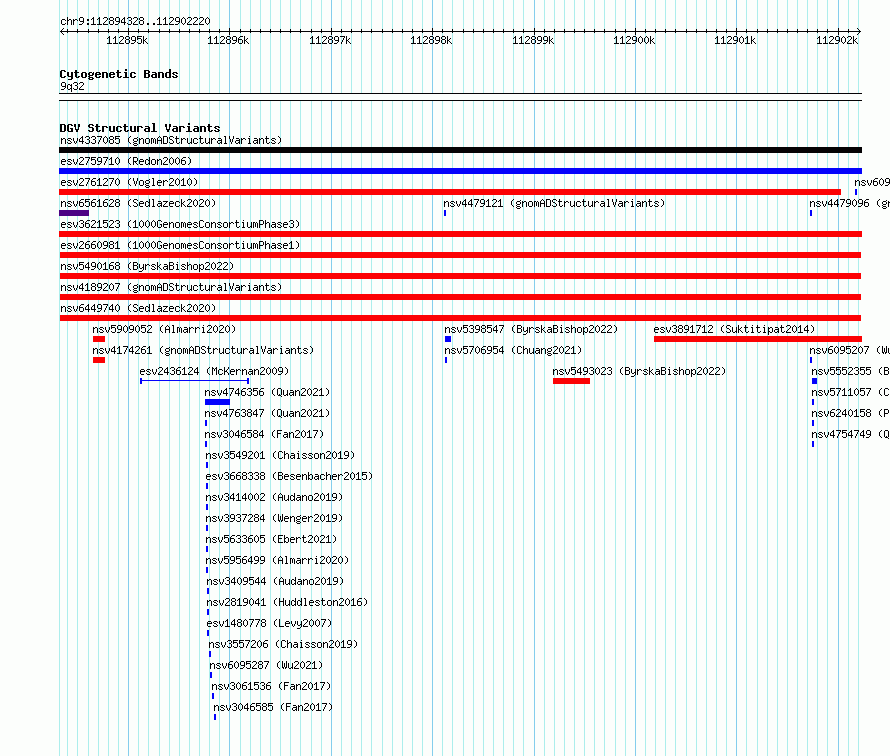Click the nsv3409544 Audano2019 label

coord(275,581)
